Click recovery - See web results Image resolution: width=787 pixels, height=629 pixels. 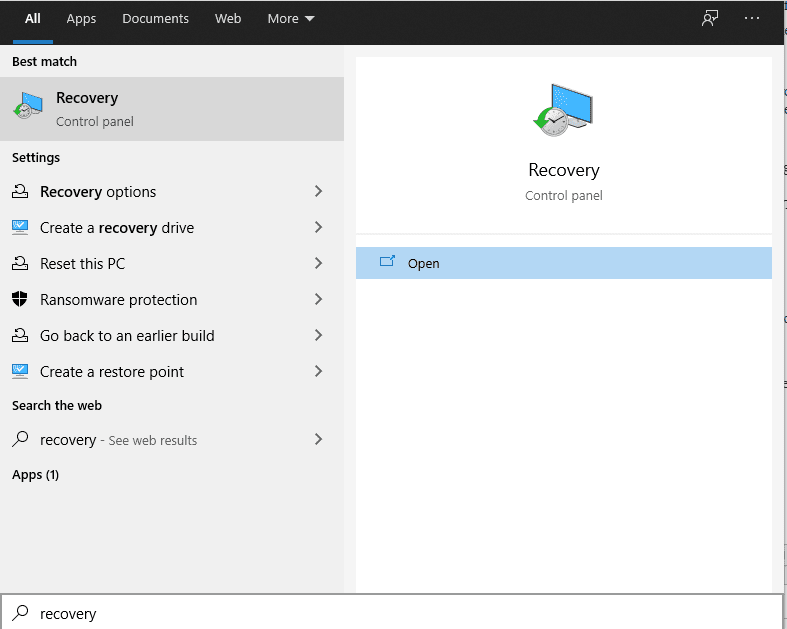pyautogui.click(x=172, y=439)
